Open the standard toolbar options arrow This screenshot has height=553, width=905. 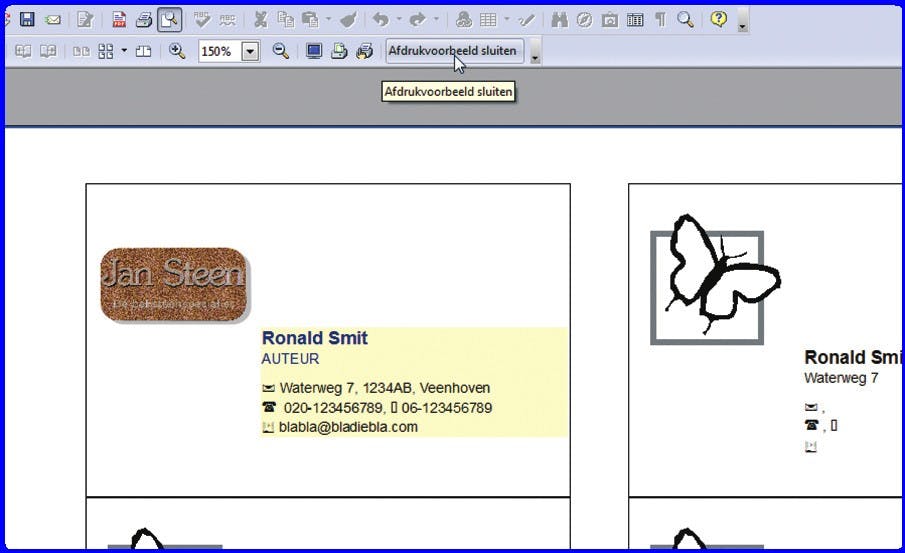742,21
